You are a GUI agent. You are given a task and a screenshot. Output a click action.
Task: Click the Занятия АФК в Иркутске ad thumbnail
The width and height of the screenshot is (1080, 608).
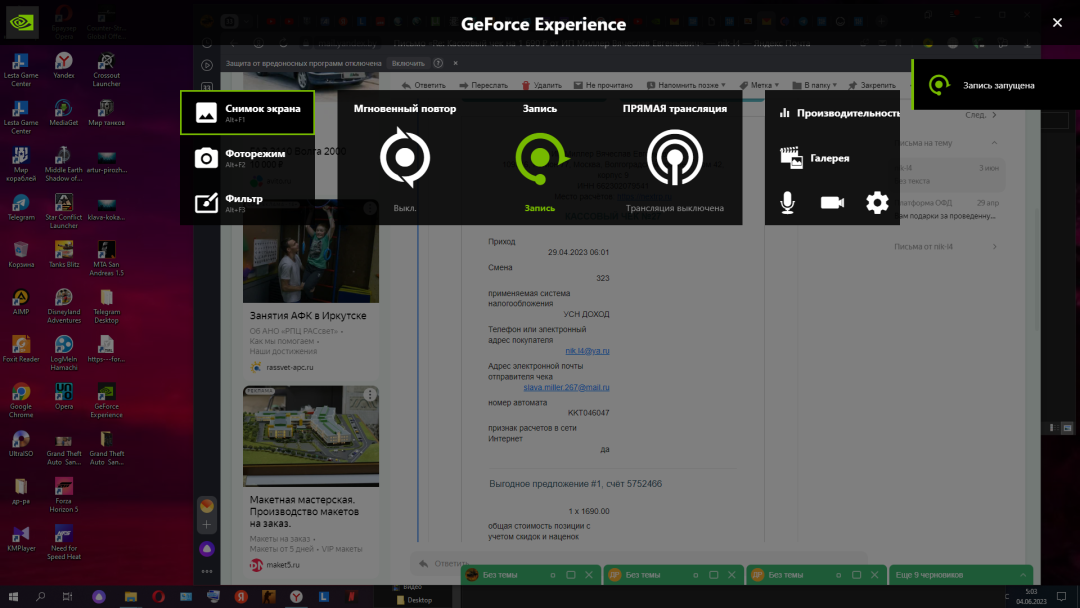point(311,251)
